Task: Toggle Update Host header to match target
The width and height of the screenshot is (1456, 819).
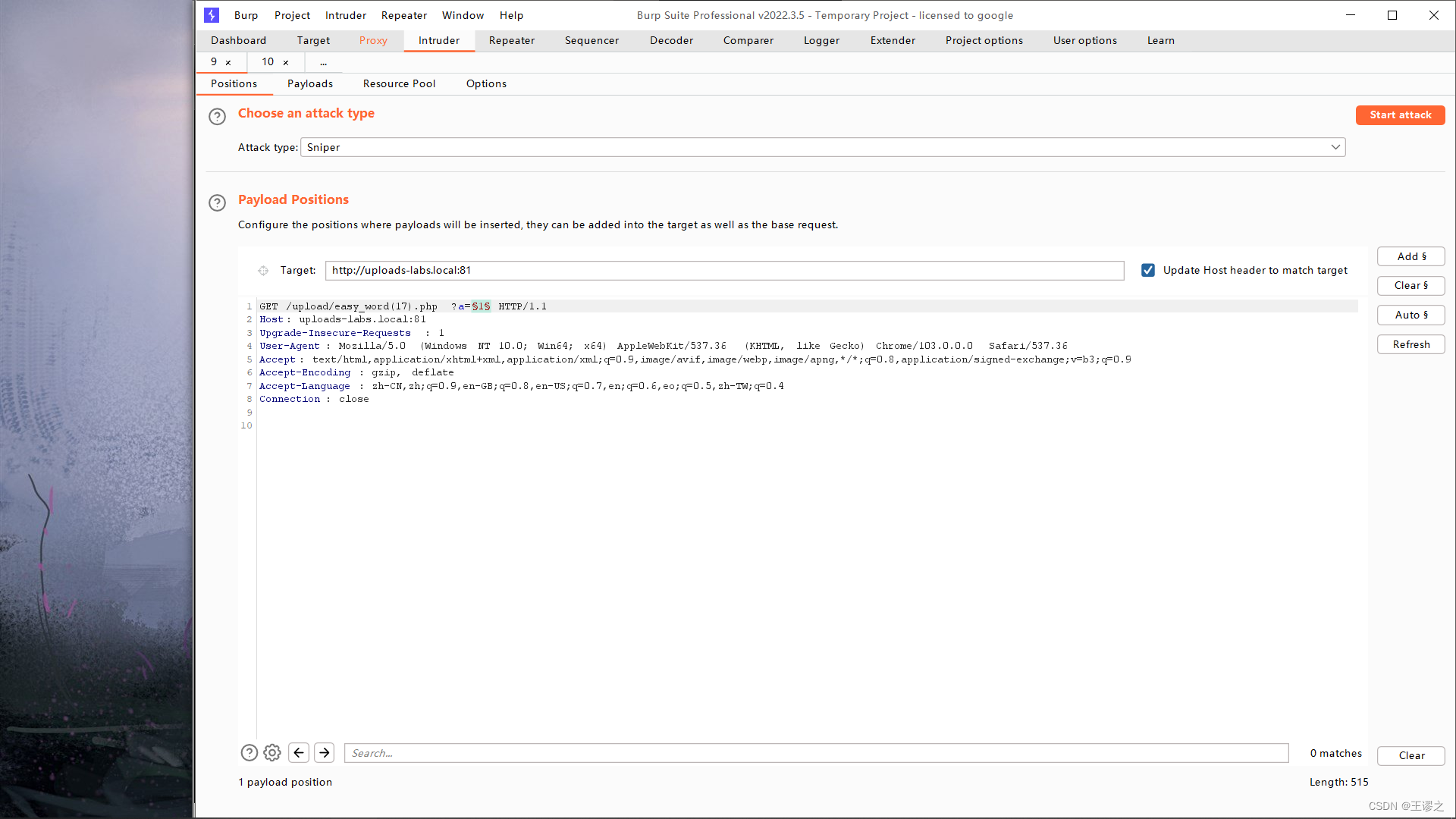Action: coord(1148,270)
